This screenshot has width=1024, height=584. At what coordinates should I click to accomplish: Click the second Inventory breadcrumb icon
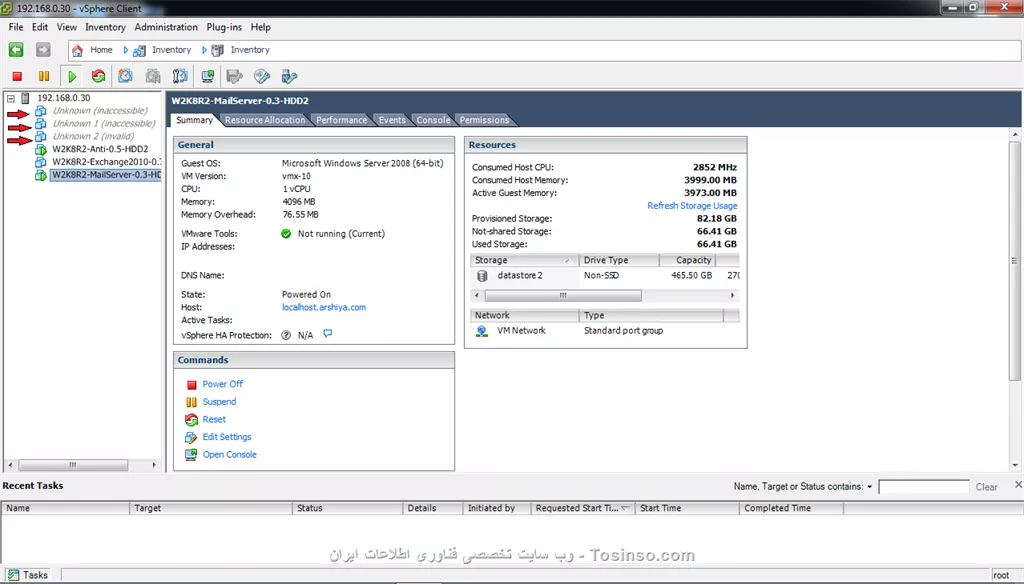(218, 50)
